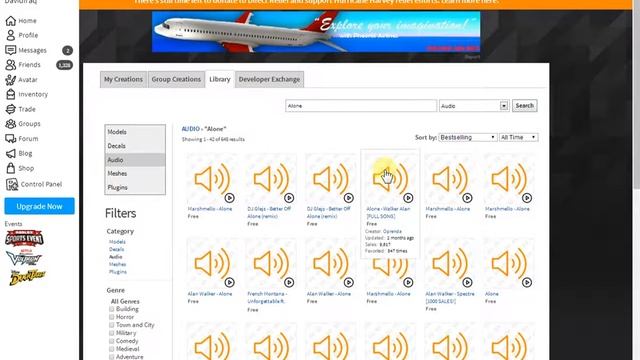This screenshot has height=360, width=640.
Task: Open the All Time period dropdown
Action: [518, 138]
